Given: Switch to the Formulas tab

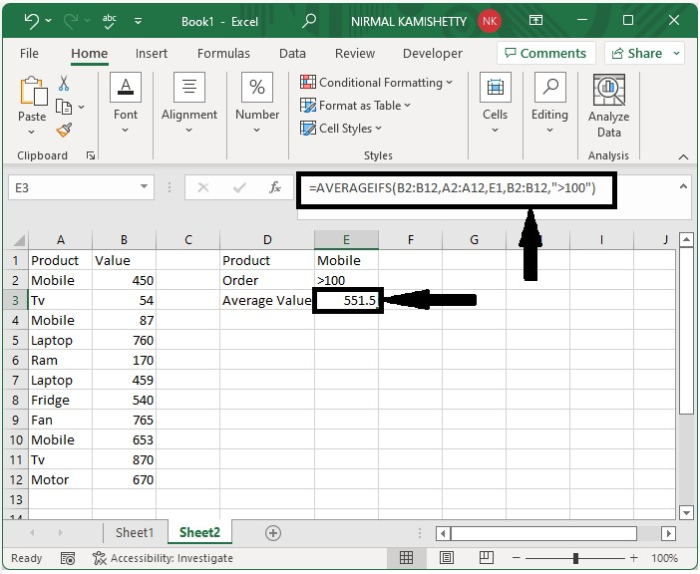Looking at the screenshot, I should [224, 54].
